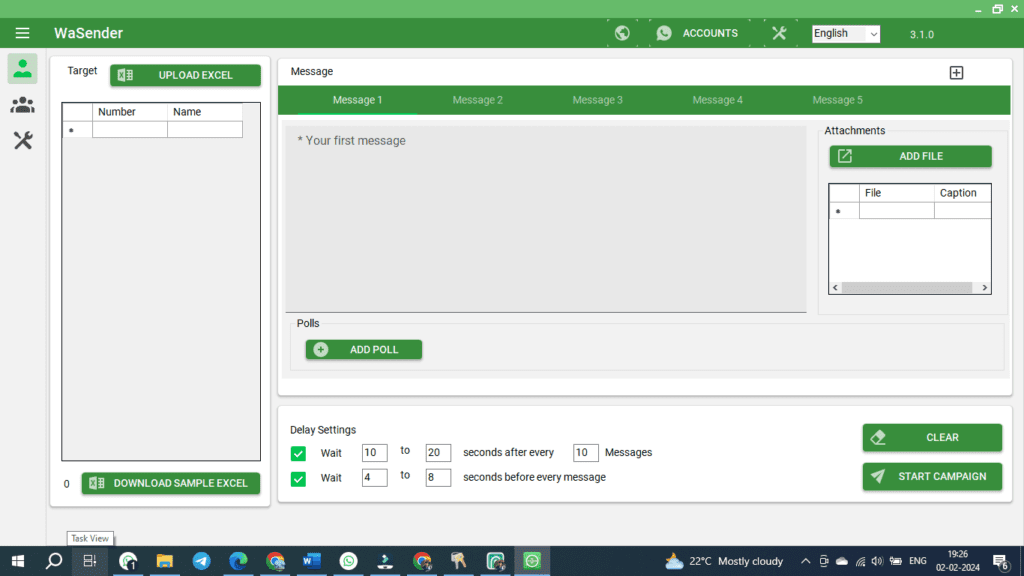Click the Number column header
The width and height of the screenshot is (1024, 576).
[129, 112]
